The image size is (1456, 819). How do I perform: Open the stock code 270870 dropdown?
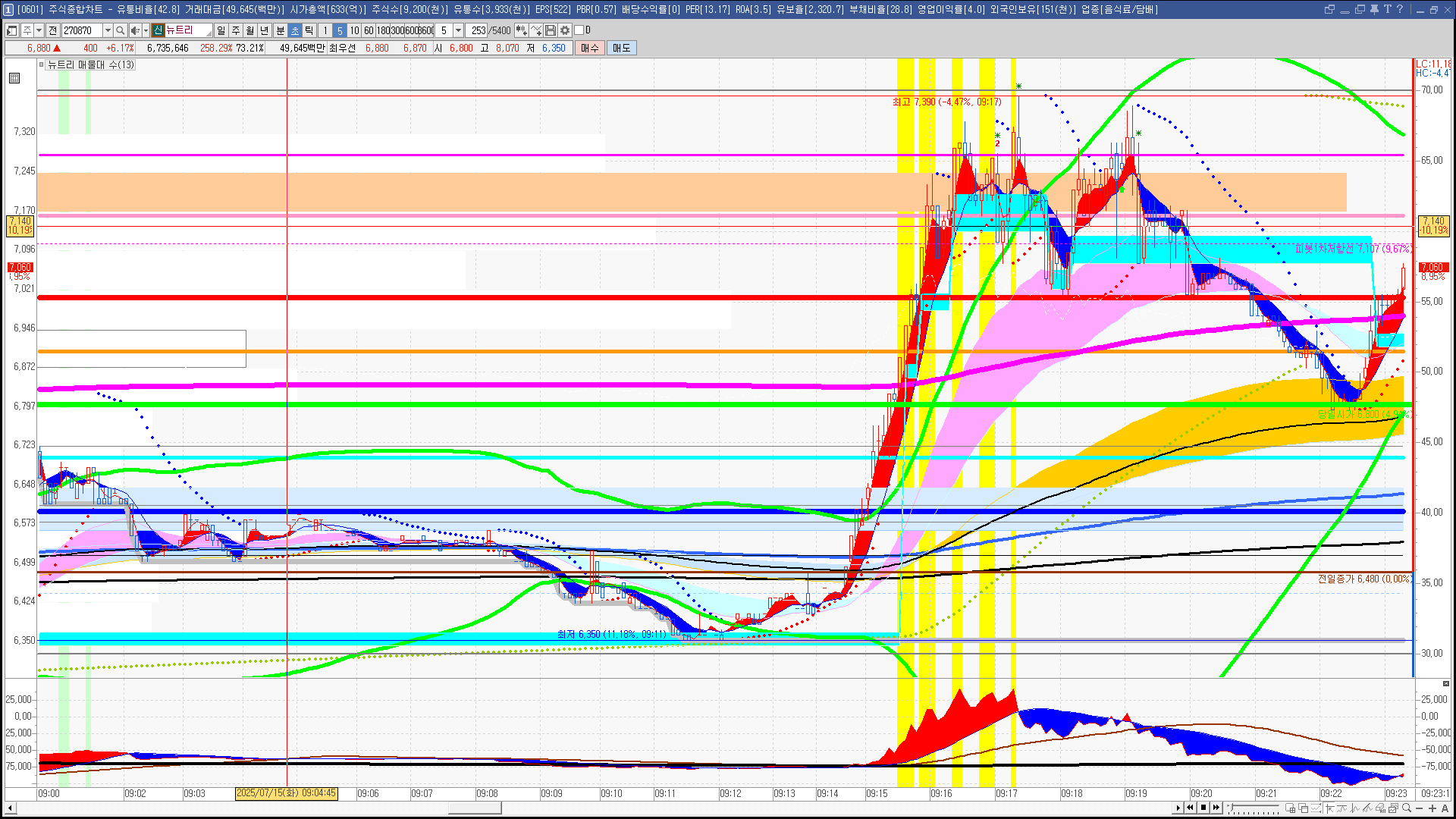pos(108,30)
